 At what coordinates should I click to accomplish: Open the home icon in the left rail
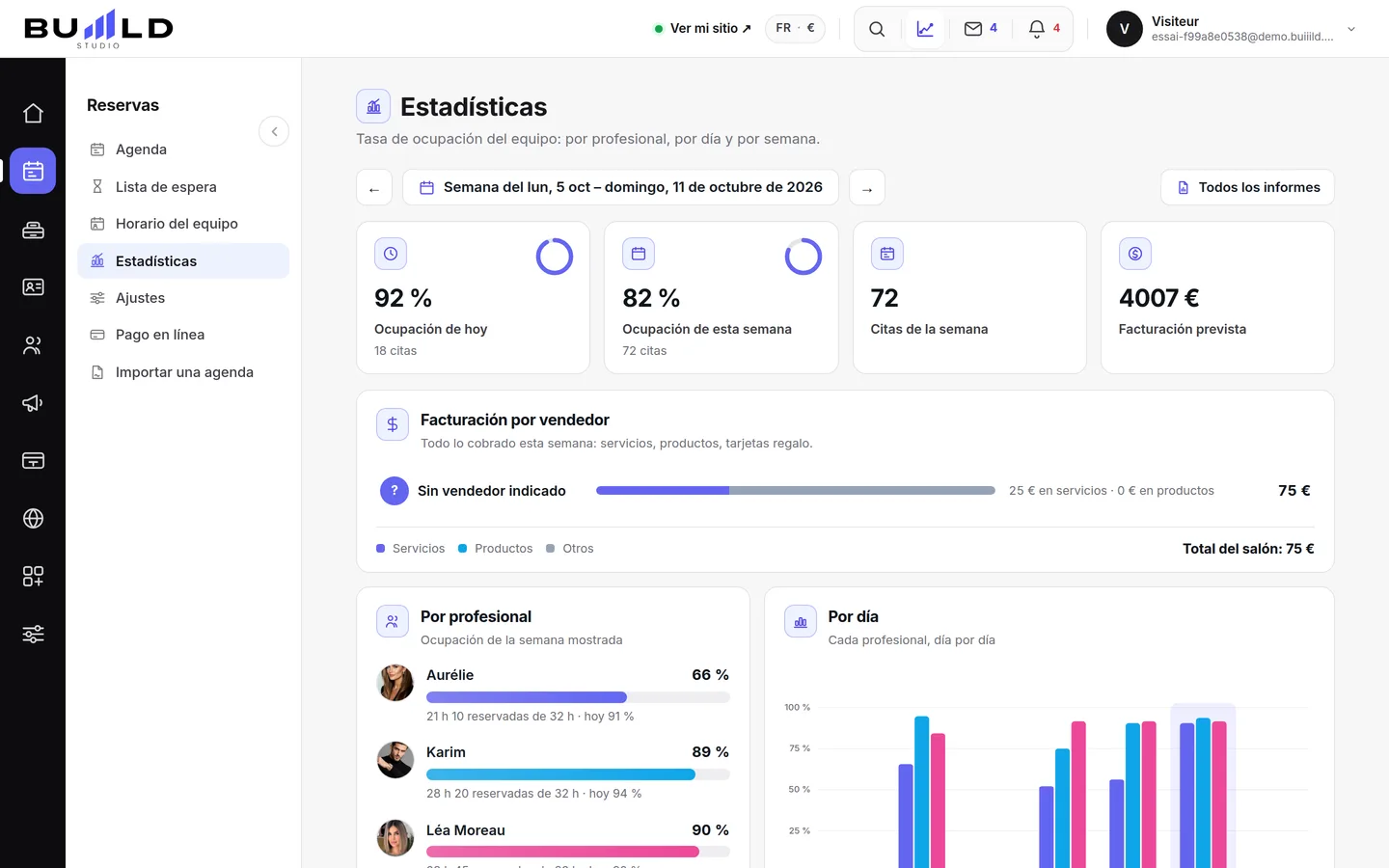pos(33,114)
